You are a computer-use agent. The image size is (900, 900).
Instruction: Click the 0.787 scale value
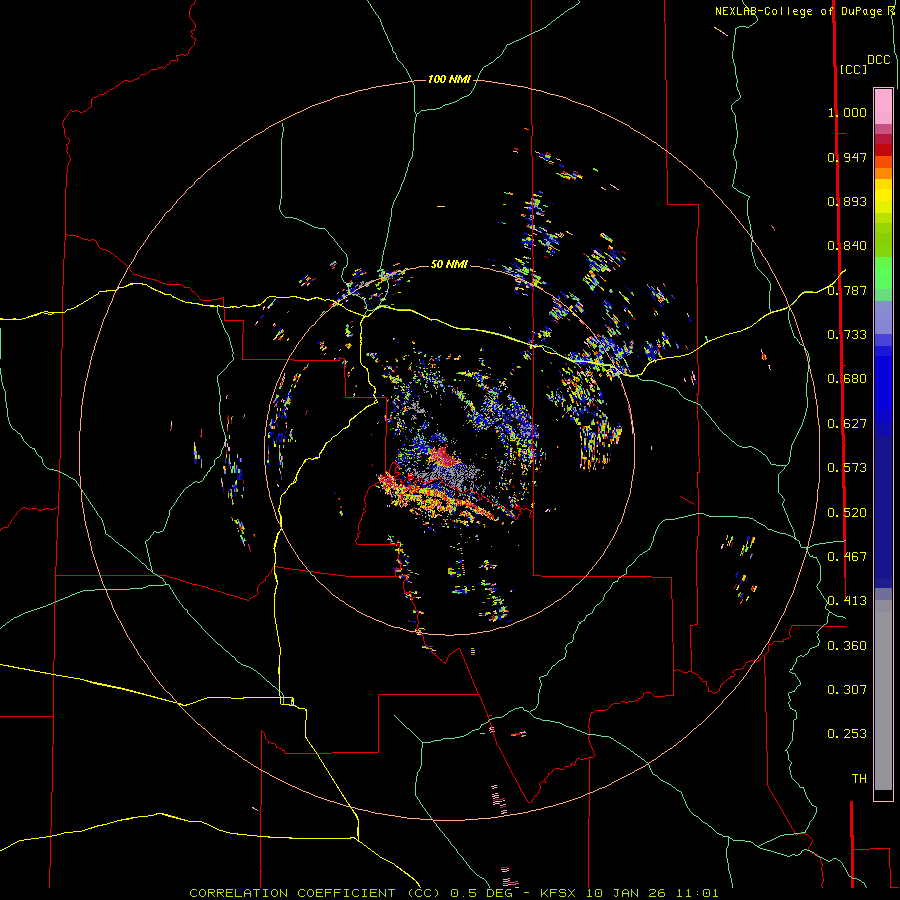pos(847,290)
